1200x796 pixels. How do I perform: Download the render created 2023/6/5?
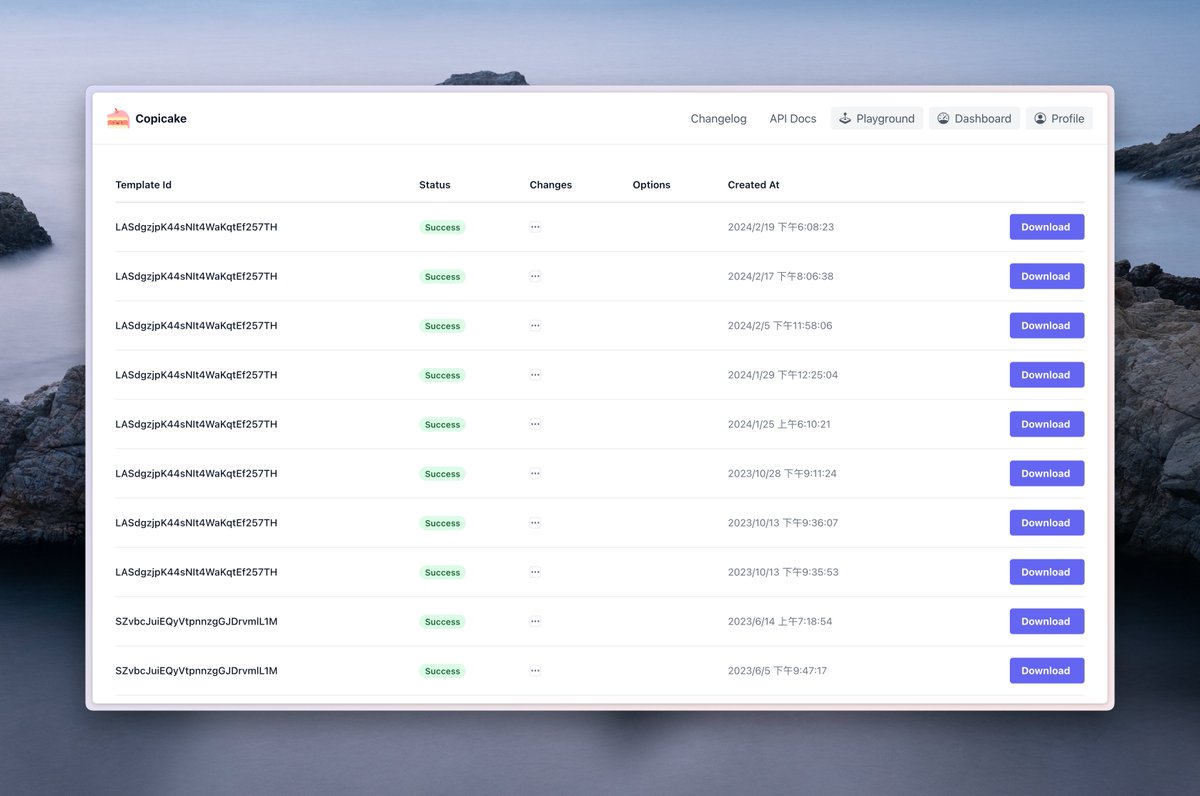(1046, 671)
